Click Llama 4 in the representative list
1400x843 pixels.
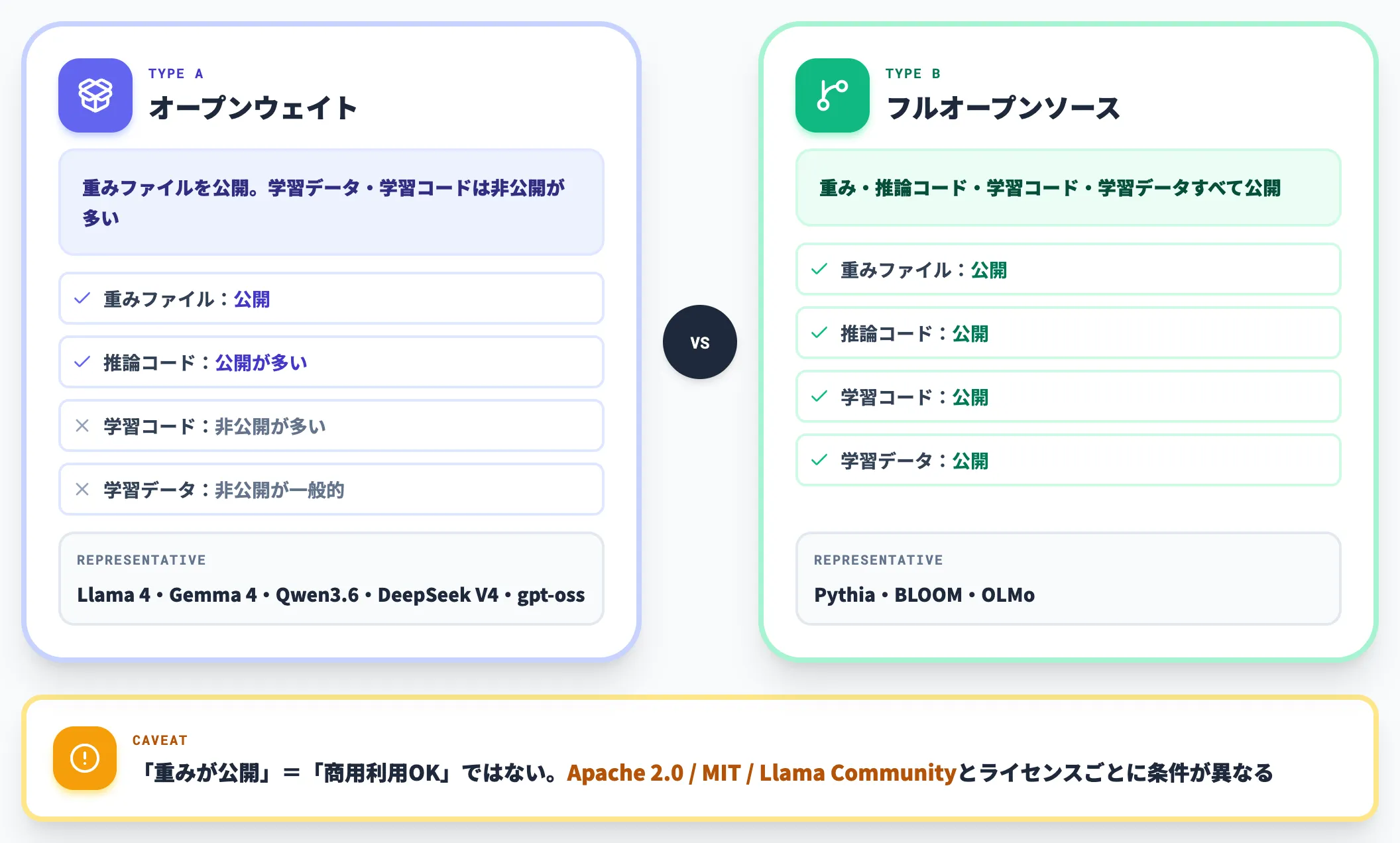[114, 595]
